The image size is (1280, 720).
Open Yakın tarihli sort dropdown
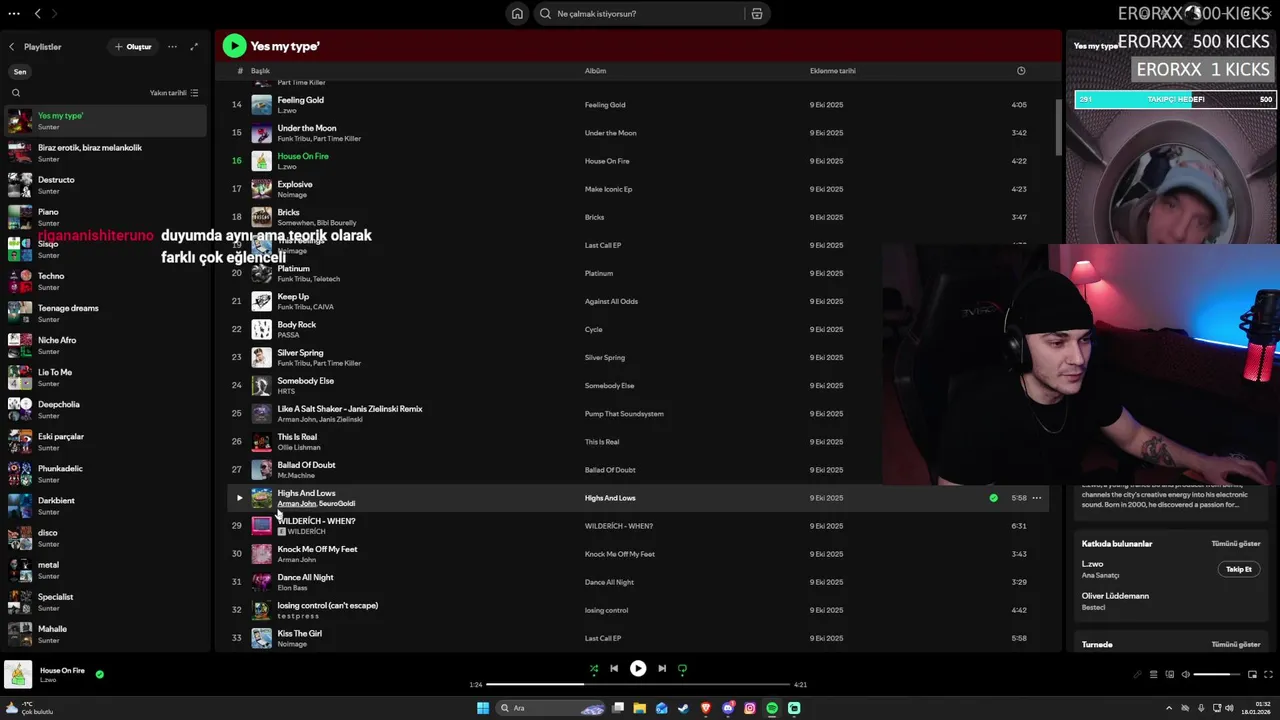pyautogui.click(x=174, y=93)
